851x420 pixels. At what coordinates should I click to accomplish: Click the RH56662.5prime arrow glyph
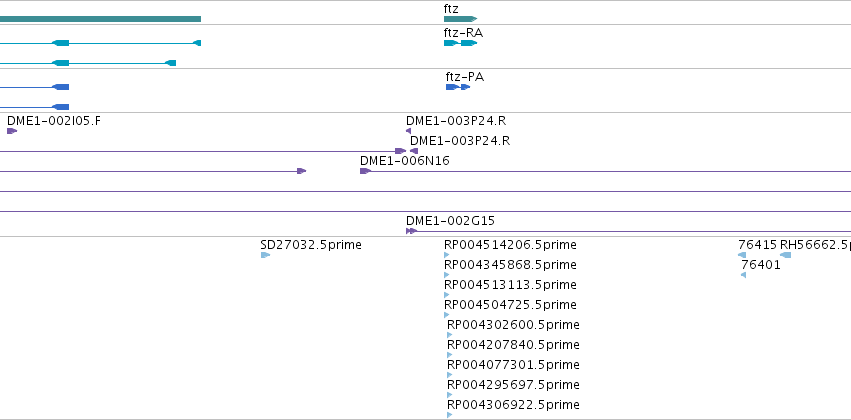[785, 255]
